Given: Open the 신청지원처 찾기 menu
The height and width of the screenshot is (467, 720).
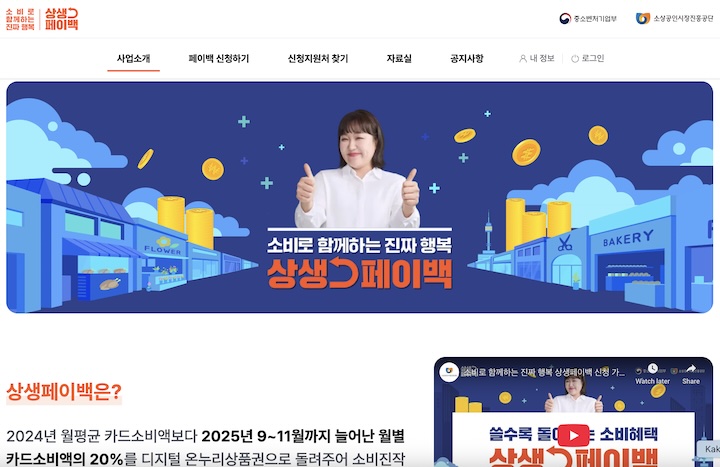Looking at the screenshot, I should [318, 59].
